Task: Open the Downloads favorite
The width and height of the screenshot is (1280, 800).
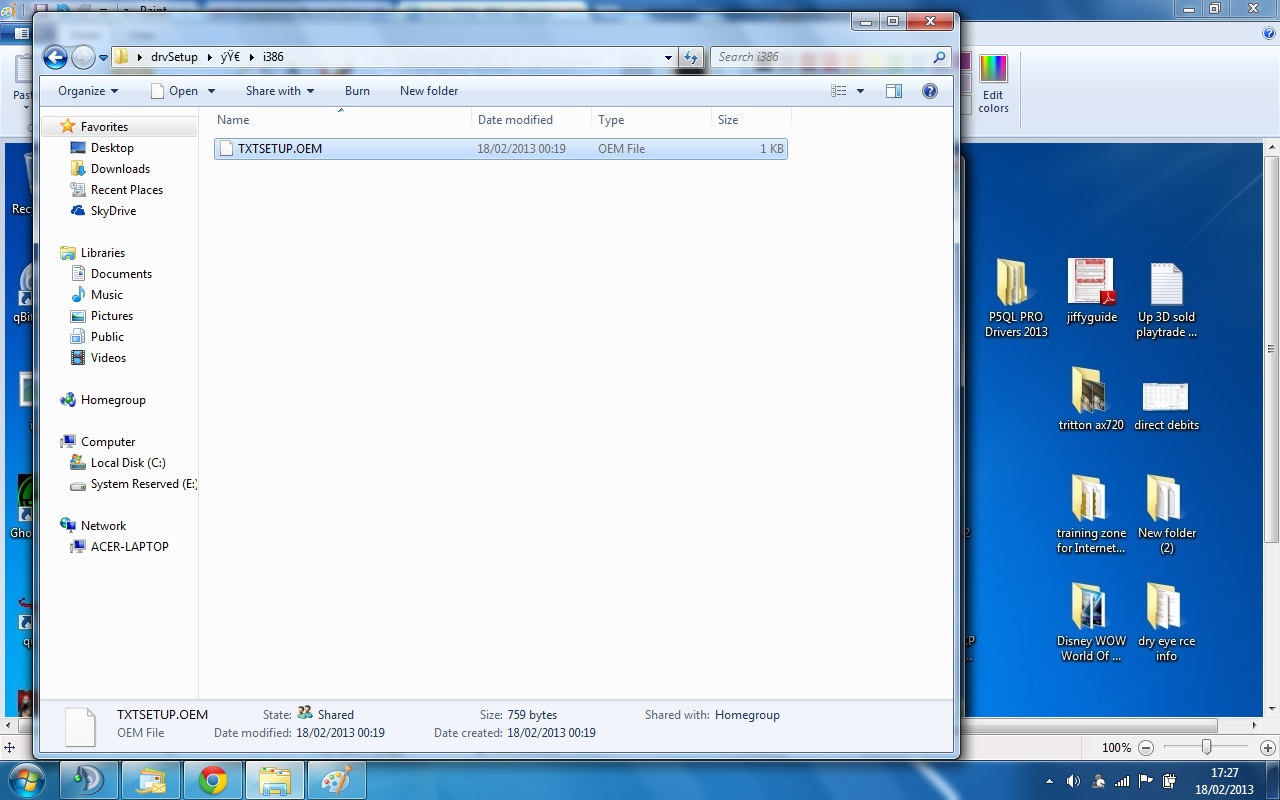Action: point(120,169)
